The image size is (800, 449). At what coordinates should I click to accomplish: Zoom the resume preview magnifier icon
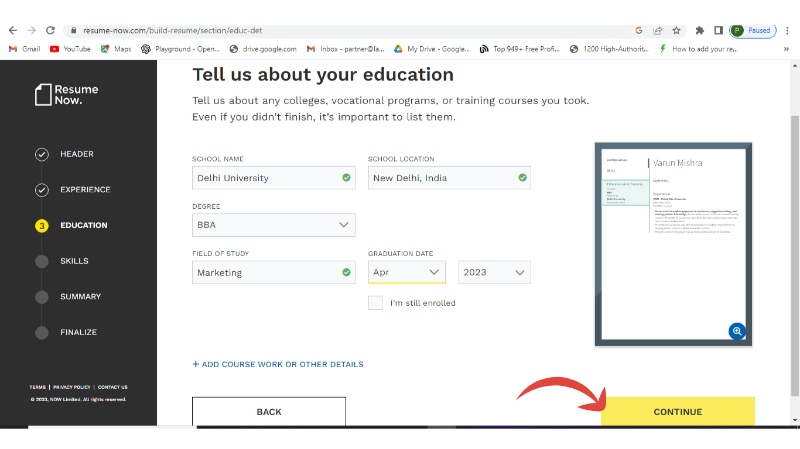click(x=737, y=331)
